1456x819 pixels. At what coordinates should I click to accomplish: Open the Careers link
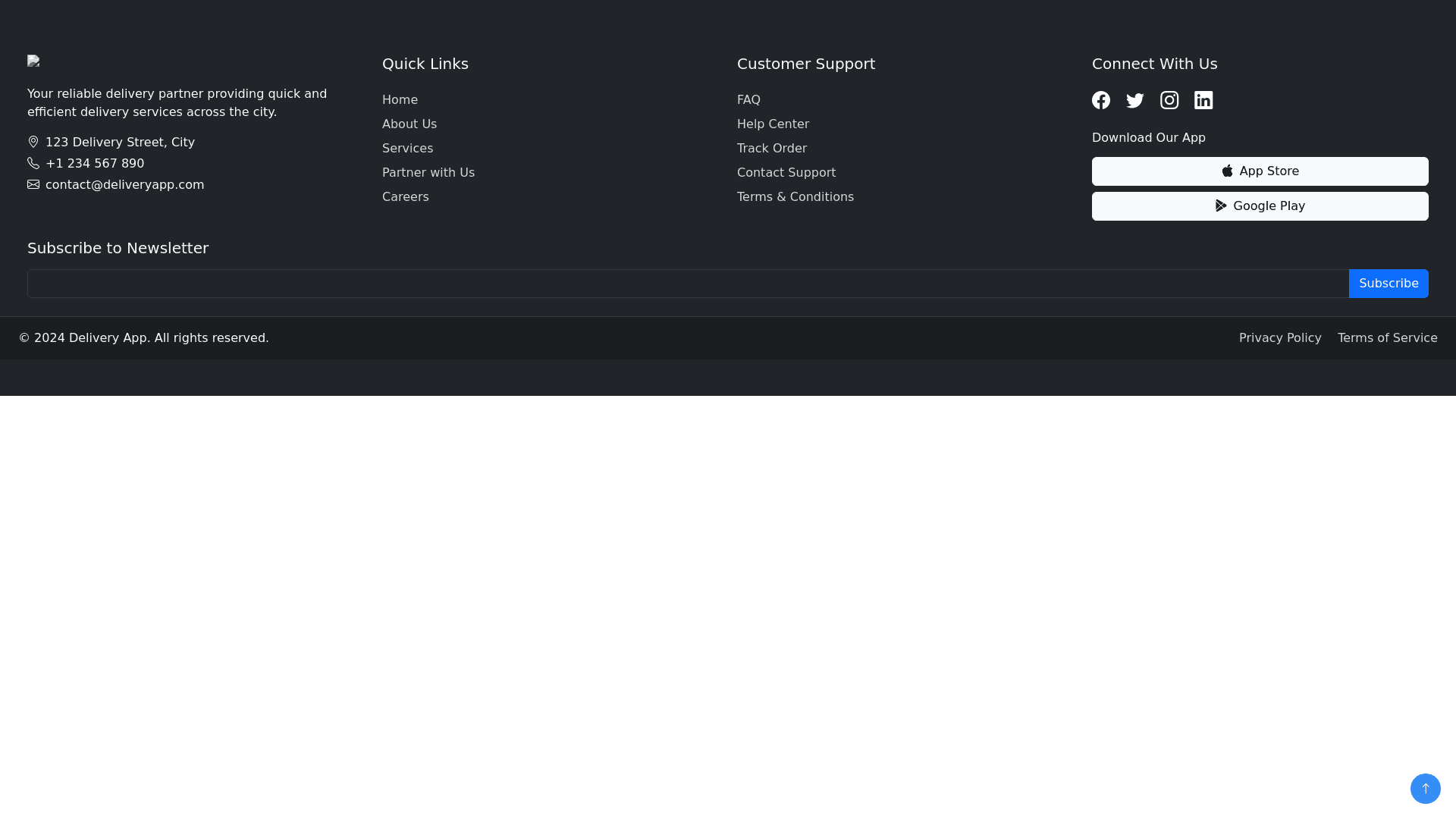click(405, 196)
